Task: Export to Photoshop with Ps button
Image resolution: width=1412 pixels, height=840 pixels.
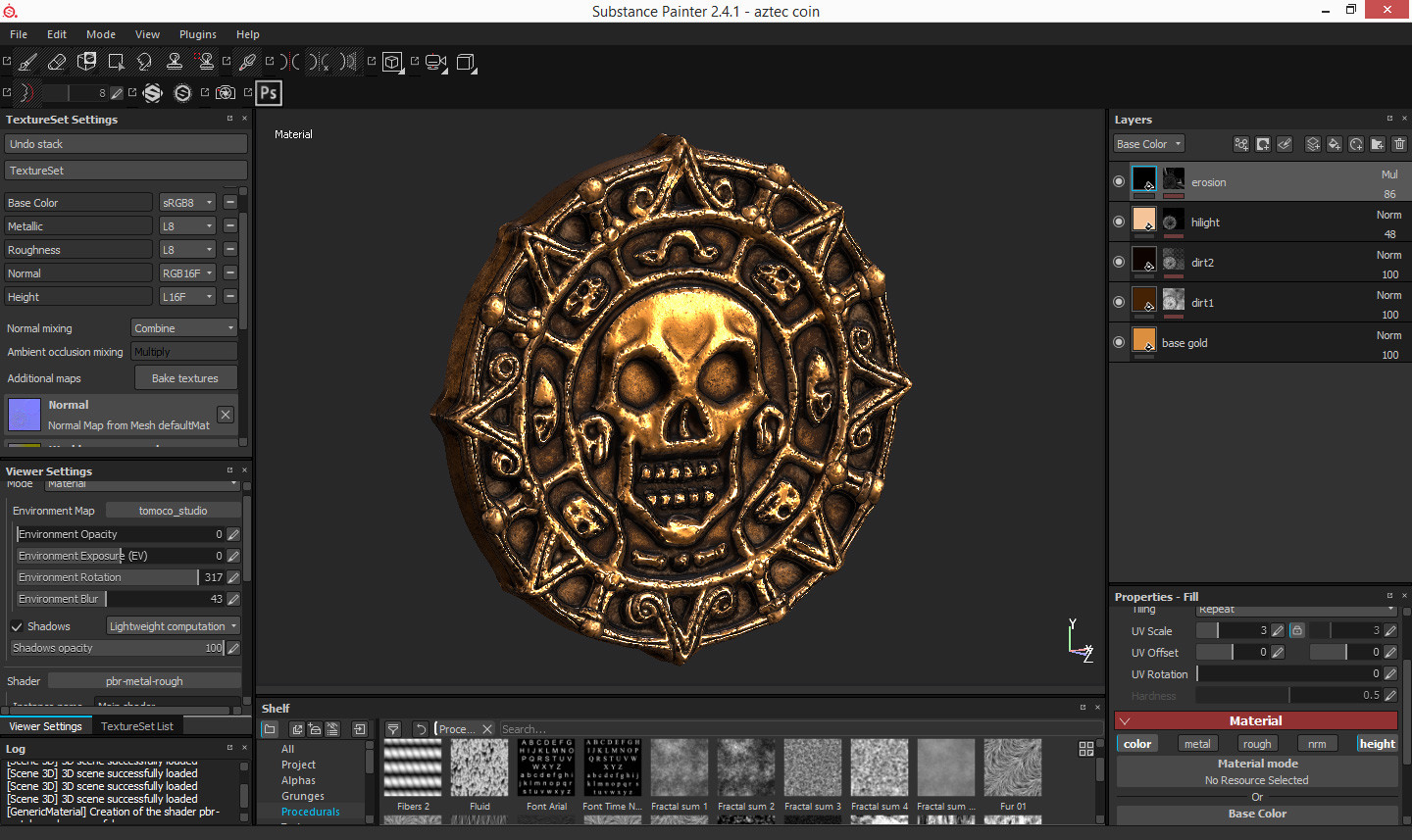Action: [269, 93]
